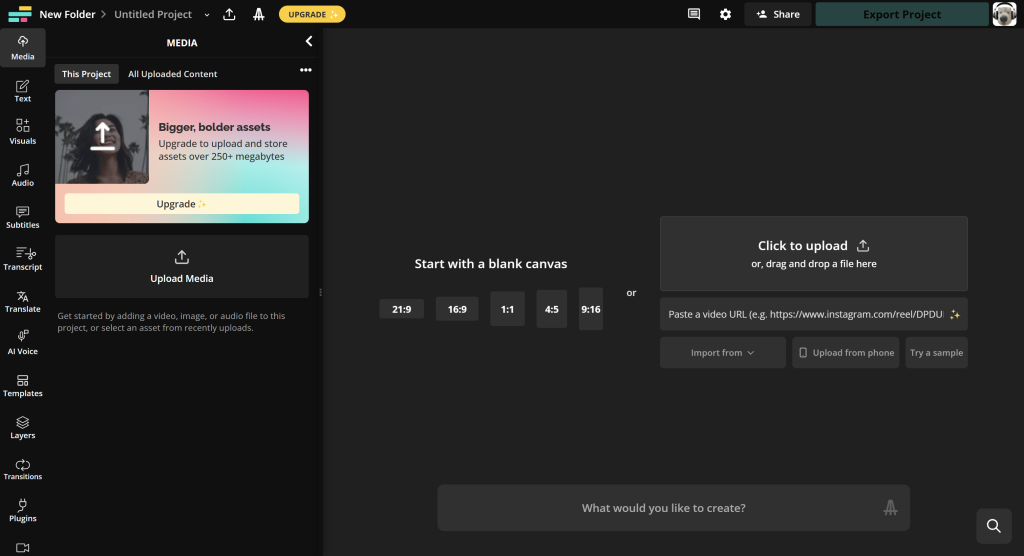Select the This Project tab
Viewport: 1024px width, 556px height.
click(86, 74)
